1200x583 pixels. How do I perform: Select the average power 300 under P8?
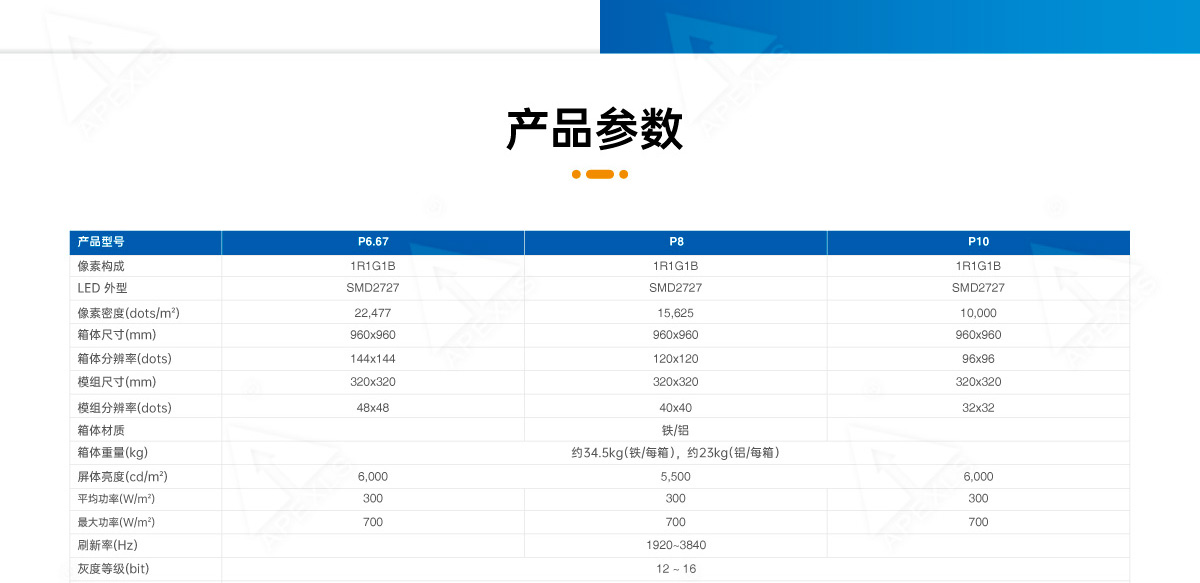[676, 498]
